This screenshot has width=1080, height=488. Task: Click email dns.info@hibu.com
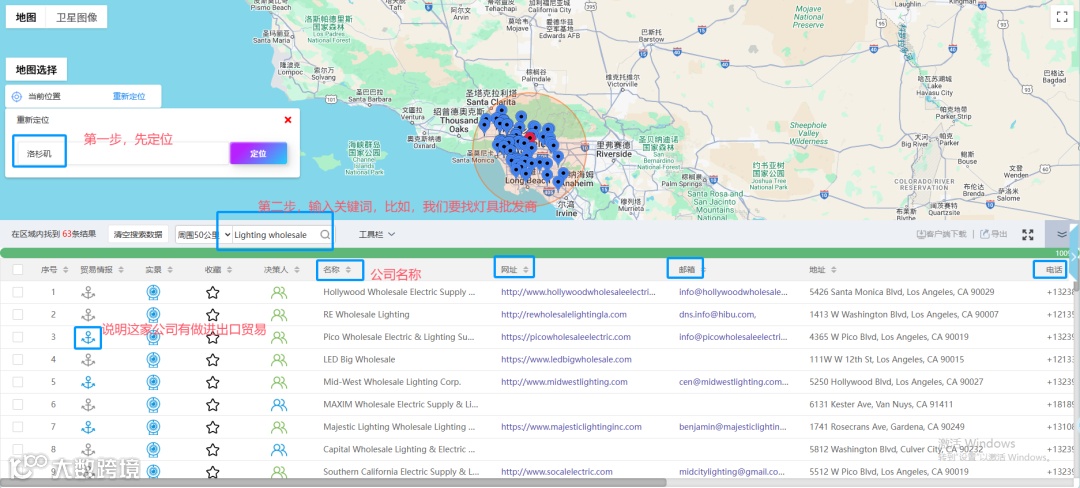(x=718, y=315)
